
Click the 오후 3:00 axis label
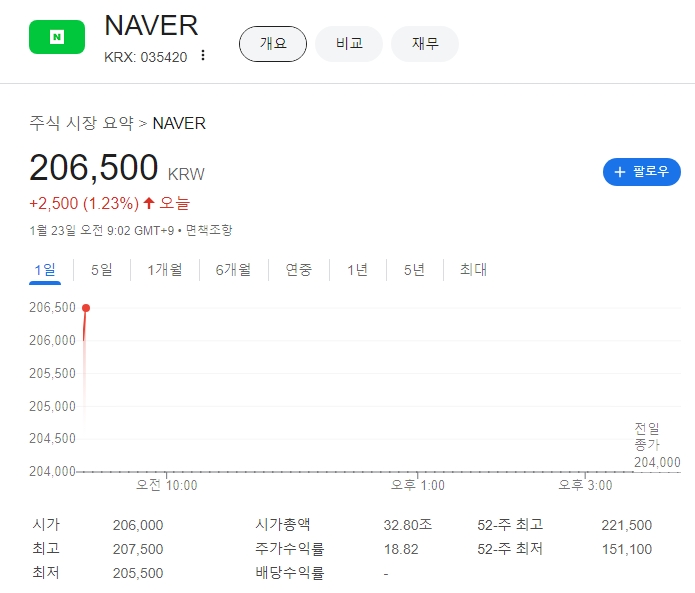click(x=585, y=485)
